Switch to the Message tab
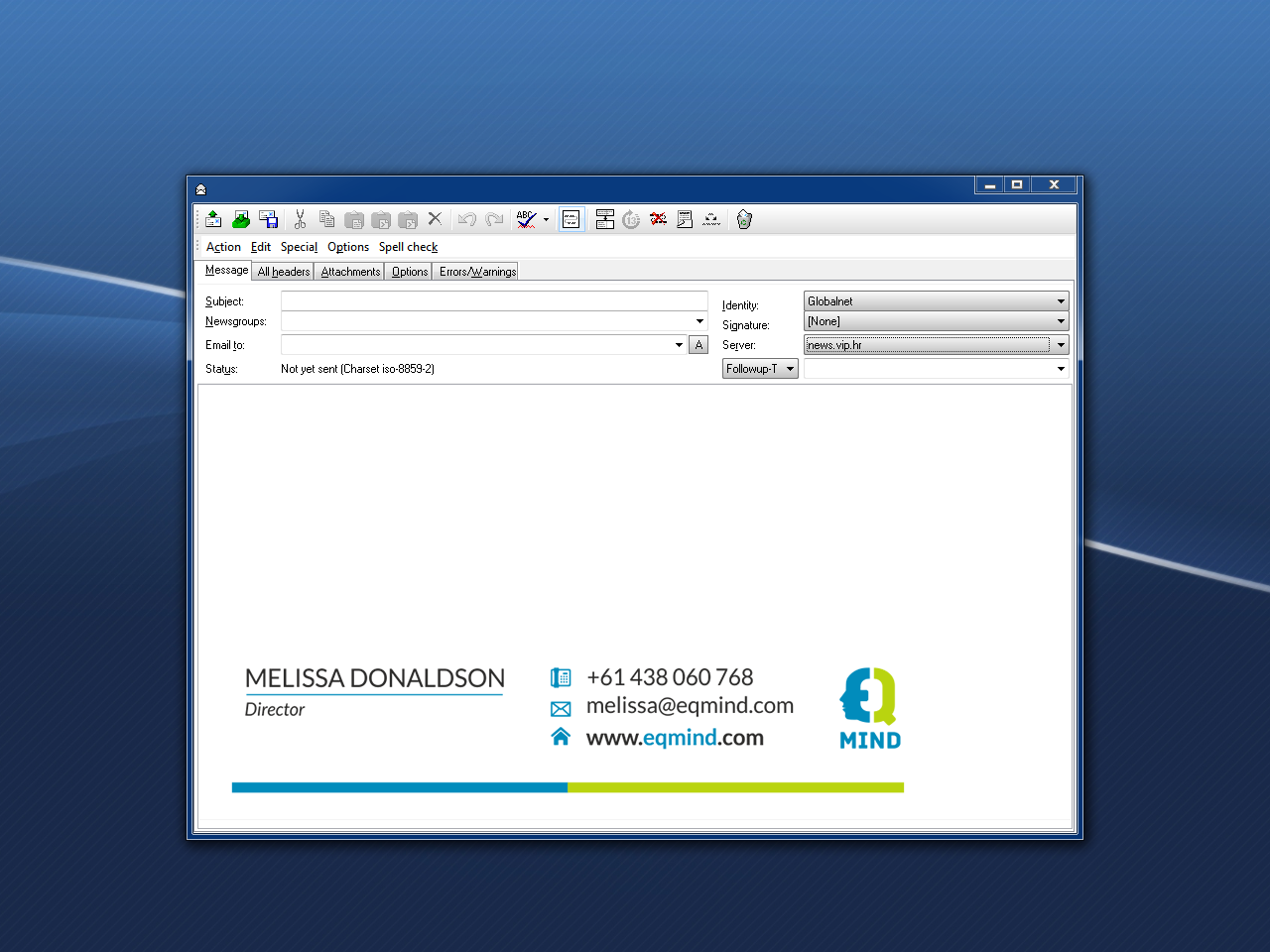The height and width of the screenshot is (952, 1270). point(226,270)
